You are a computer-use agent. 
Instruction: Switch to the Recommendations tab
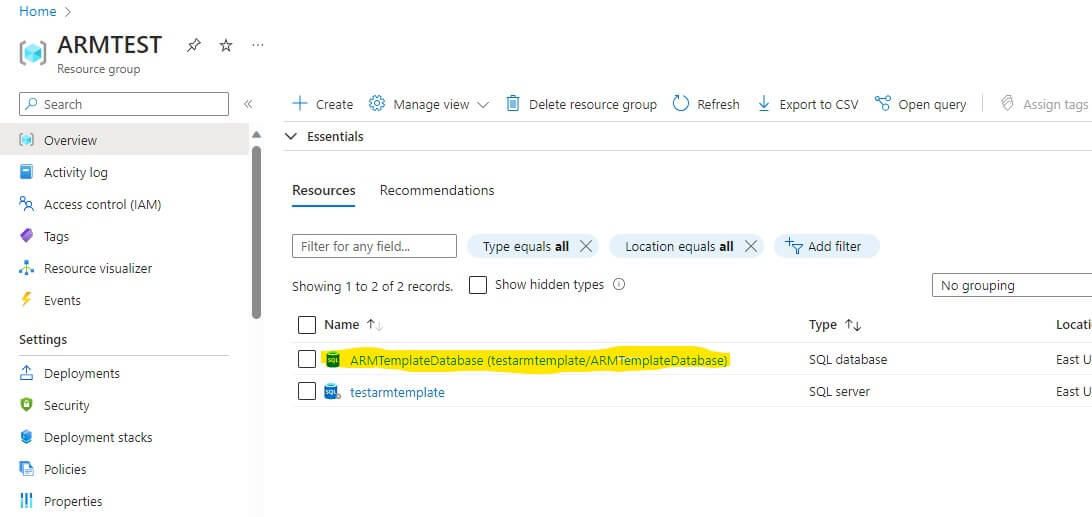click(x=437, y=190)
